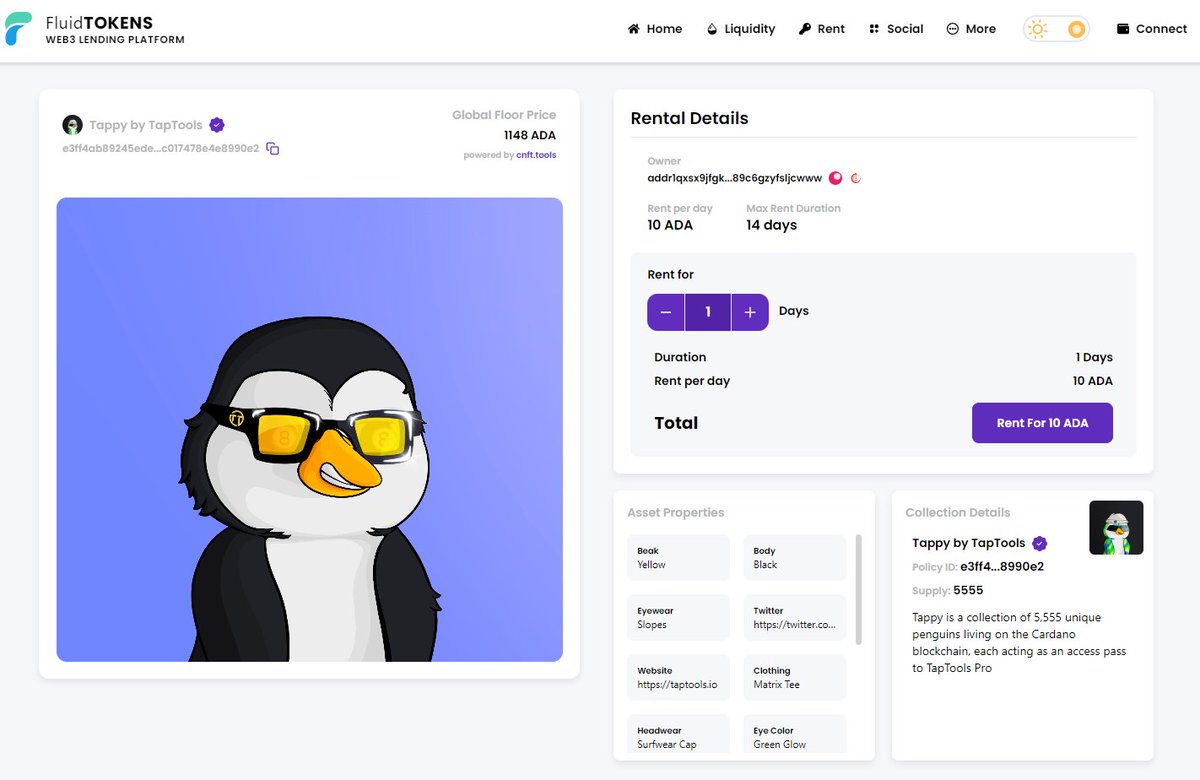Click the Policy ID e3ff4...8990e2 value

pyautogui.click(x=1002, y=566)
